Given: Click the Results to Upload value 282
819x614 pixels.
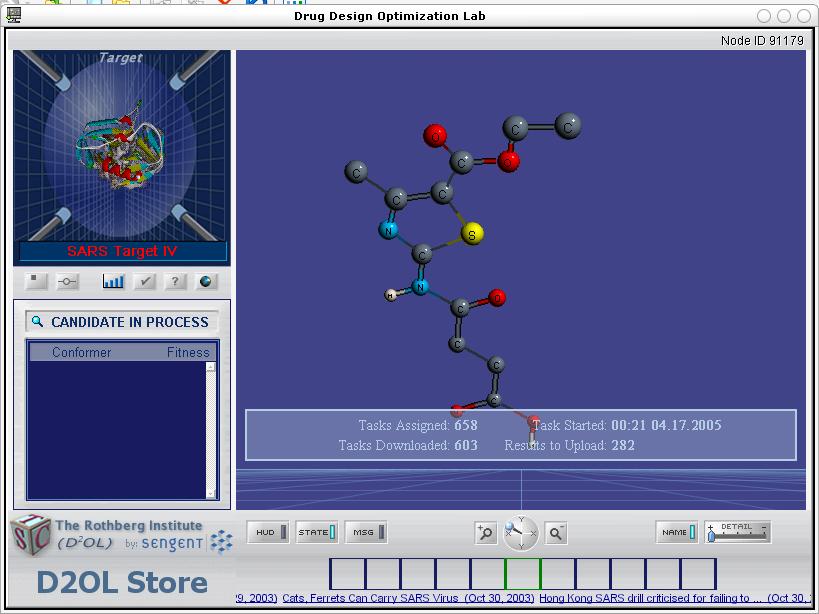Looking at the screenshot, I should (623, 445).
